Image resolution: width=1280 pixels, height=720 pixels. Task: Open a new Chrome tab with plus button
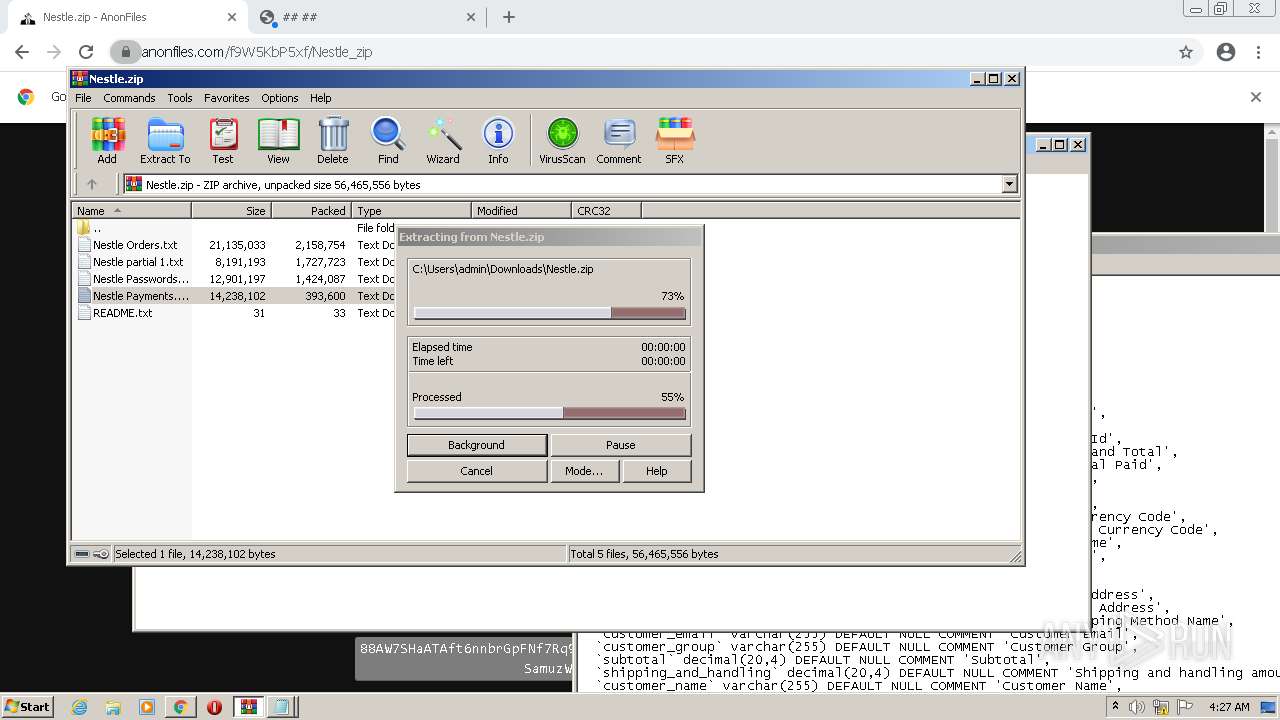(x=509, y=17)
